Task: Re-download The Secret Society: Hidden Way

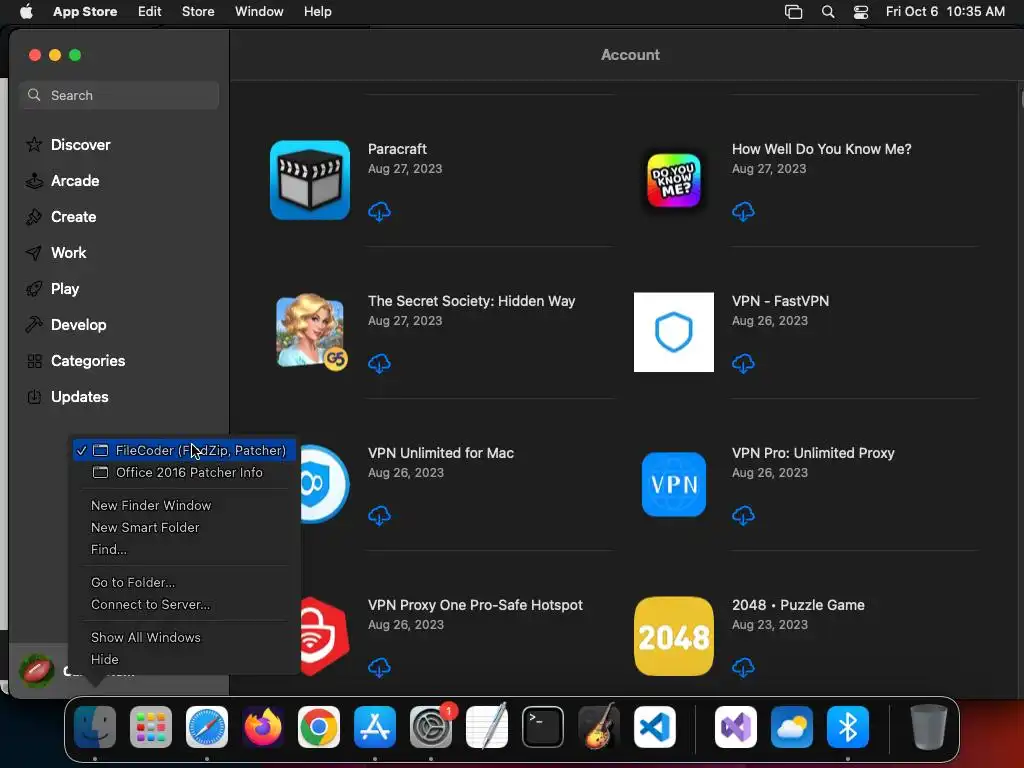Action: click(379, 364)
